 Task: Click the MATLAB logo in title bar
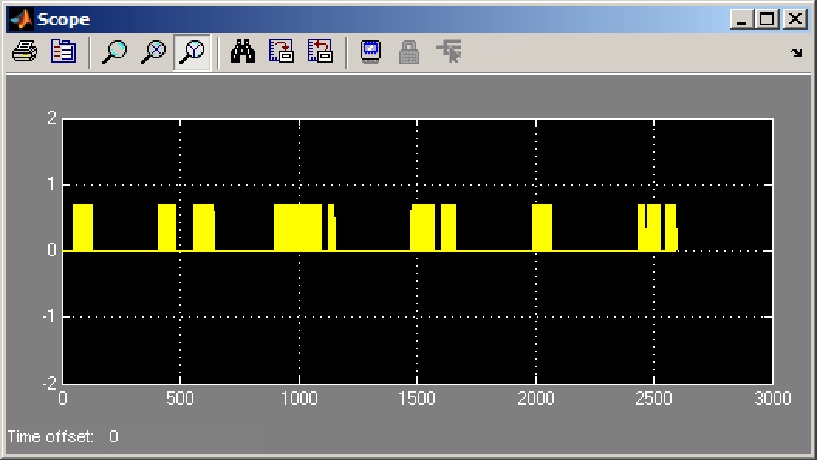(x=21, y=19)
